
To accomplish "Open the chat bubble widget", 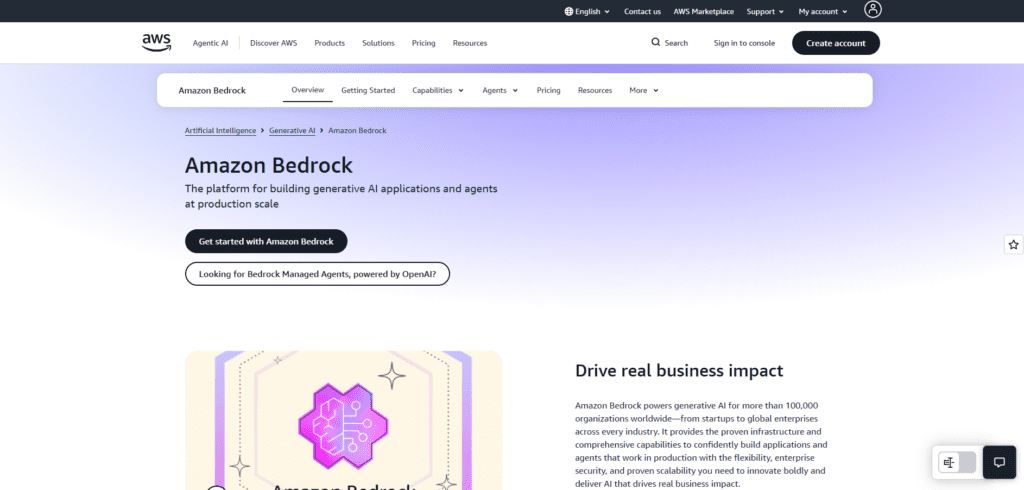I will pyautogui.click(x=999, y=462).
